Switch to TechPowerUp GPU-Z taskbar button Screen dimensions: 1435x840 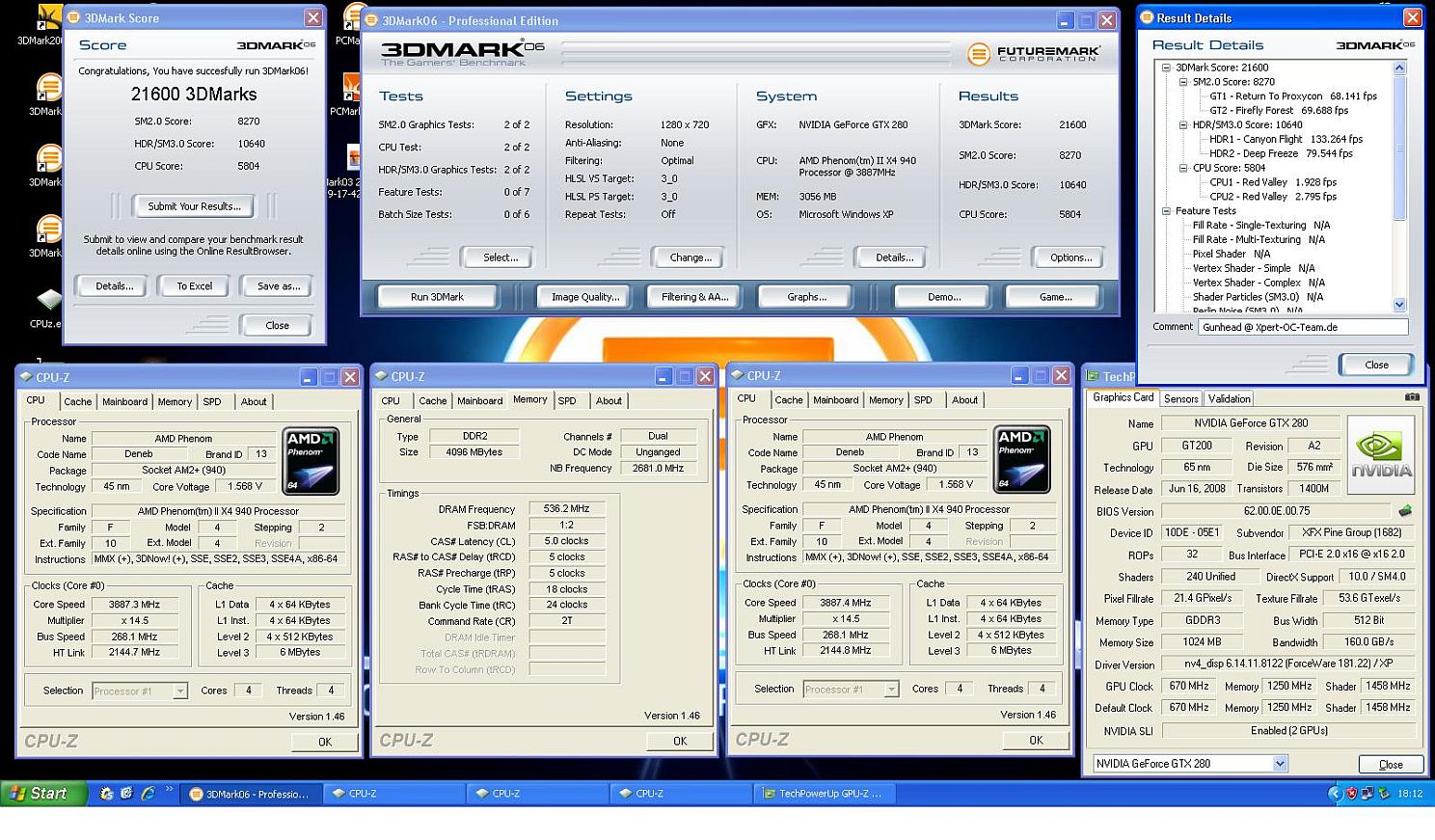point(826,794)
